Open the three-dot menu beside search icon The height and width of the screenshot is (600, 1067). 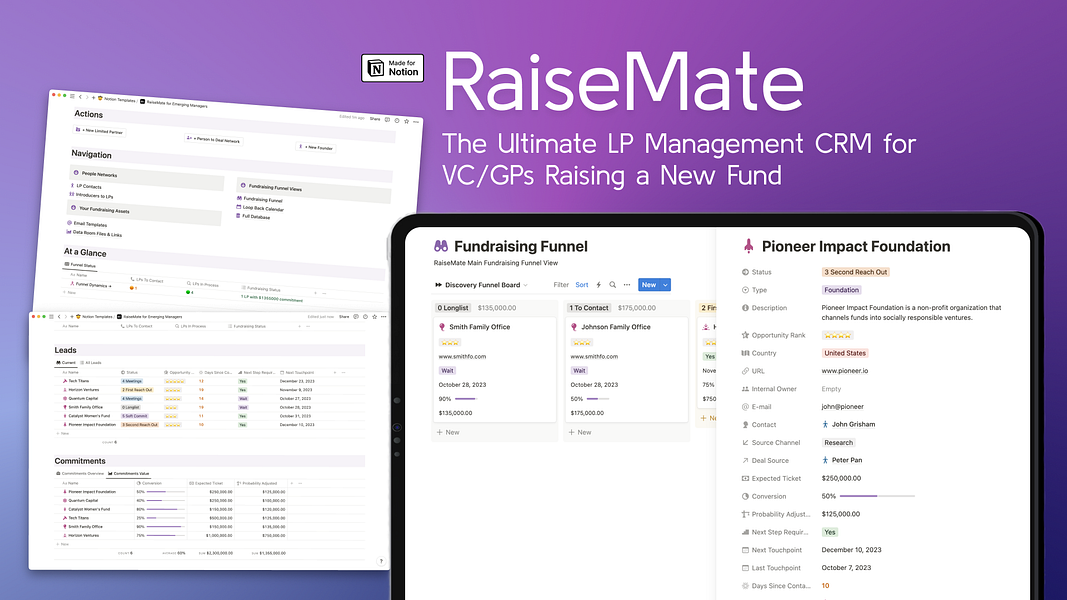627,285
